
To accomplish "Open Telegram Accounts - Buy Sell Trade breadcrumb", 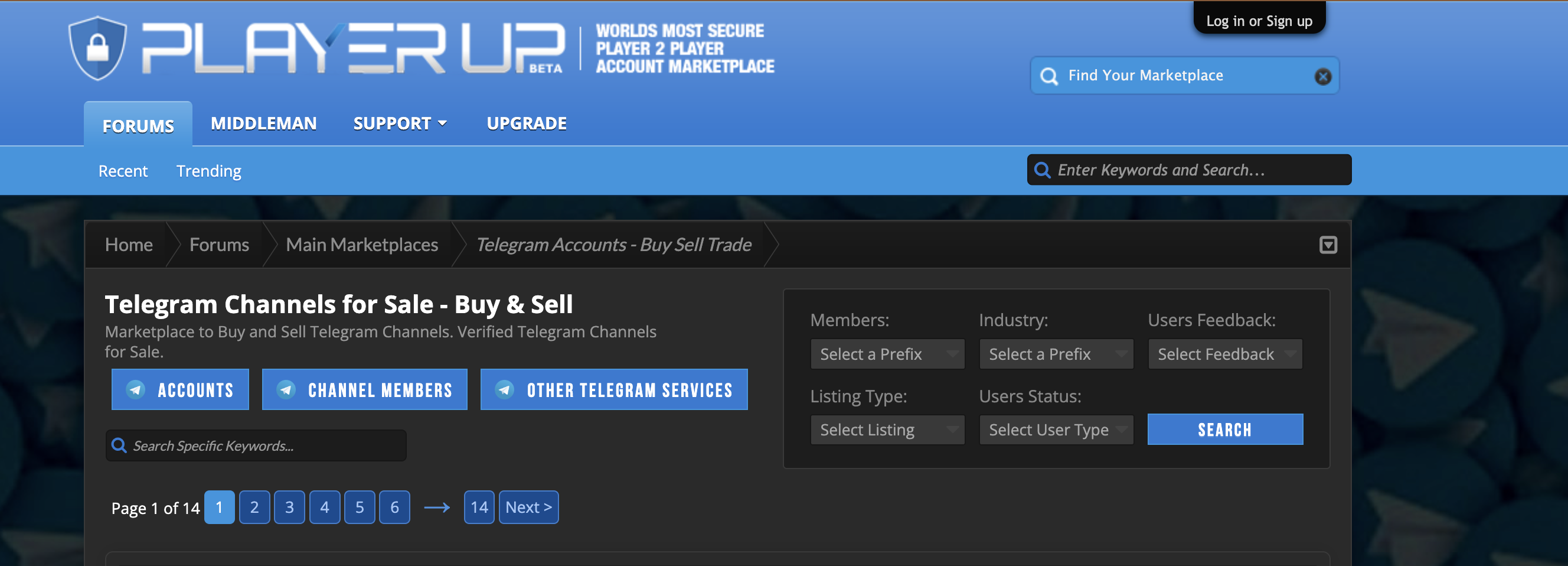I will click(x=613, y=245).
